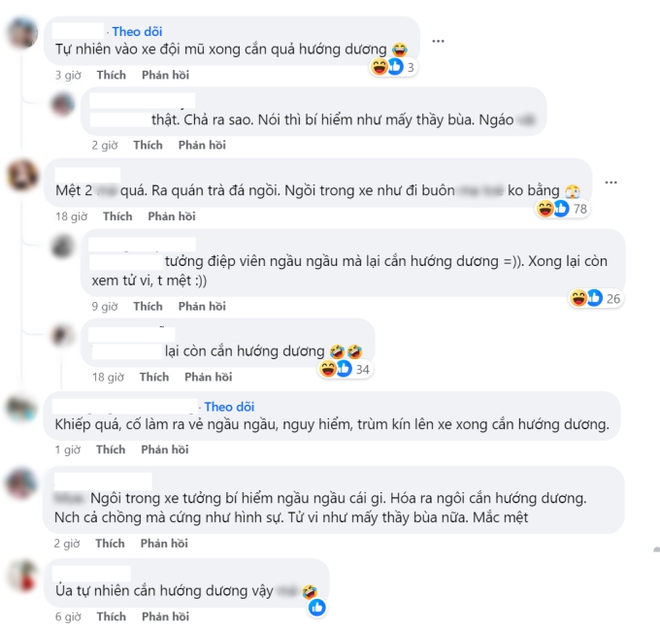The height and width of the screenshot is (629, 660).
Task: Open the reaction list showing 34 reactions
Action: coord(345,369)
